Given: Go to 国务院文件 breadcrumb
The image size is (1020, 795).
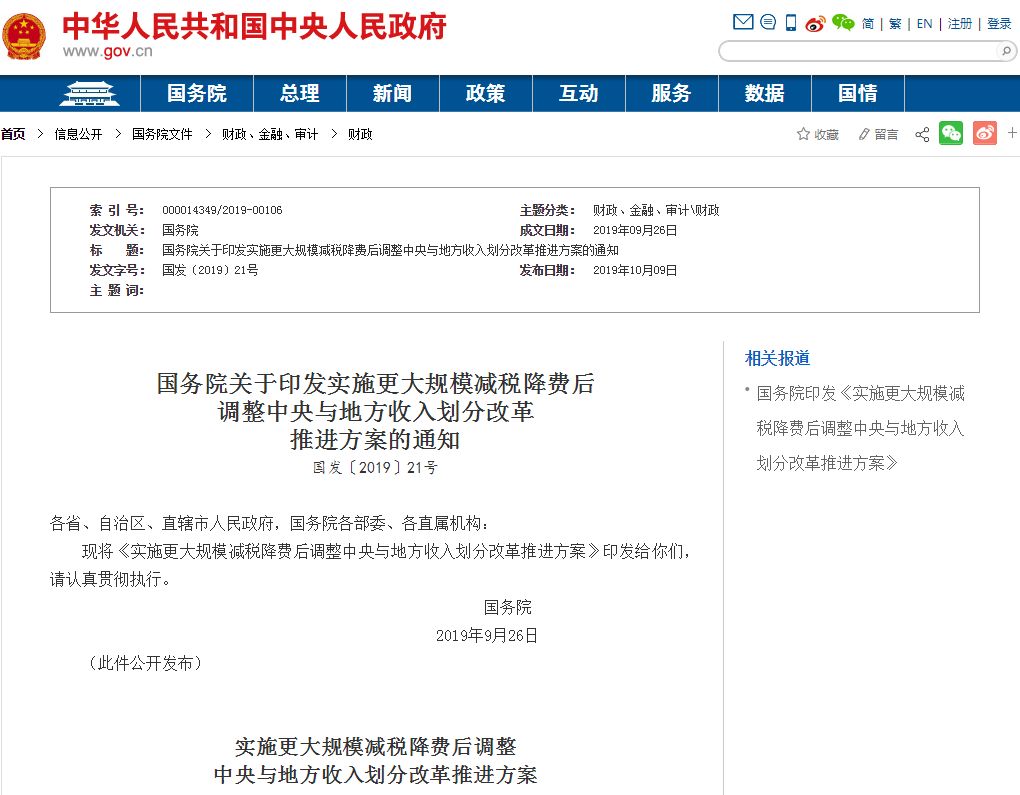Looking at the screenshot, I should tap(162, 134).
